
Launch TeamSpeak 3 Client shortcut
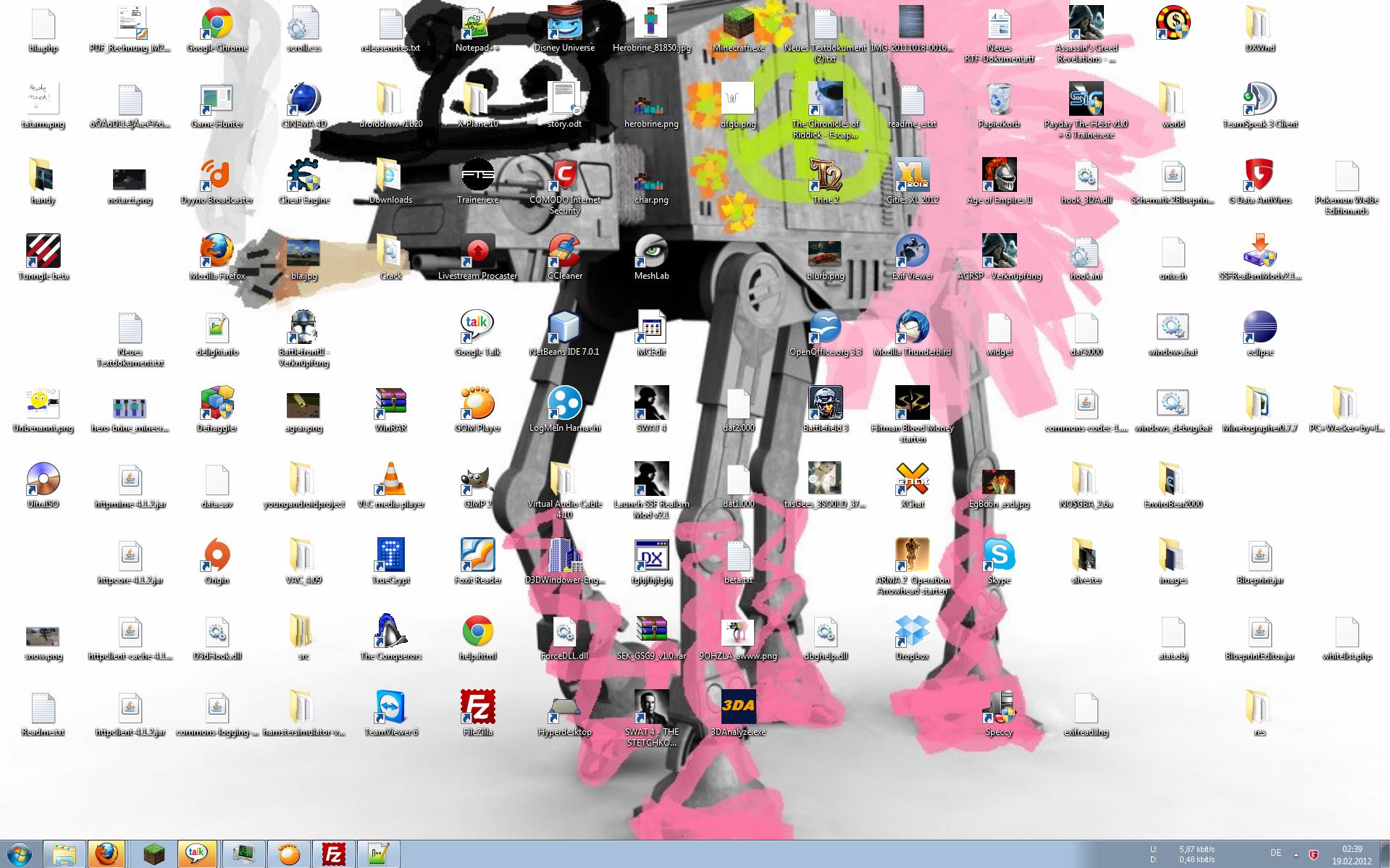(1260, 106)
